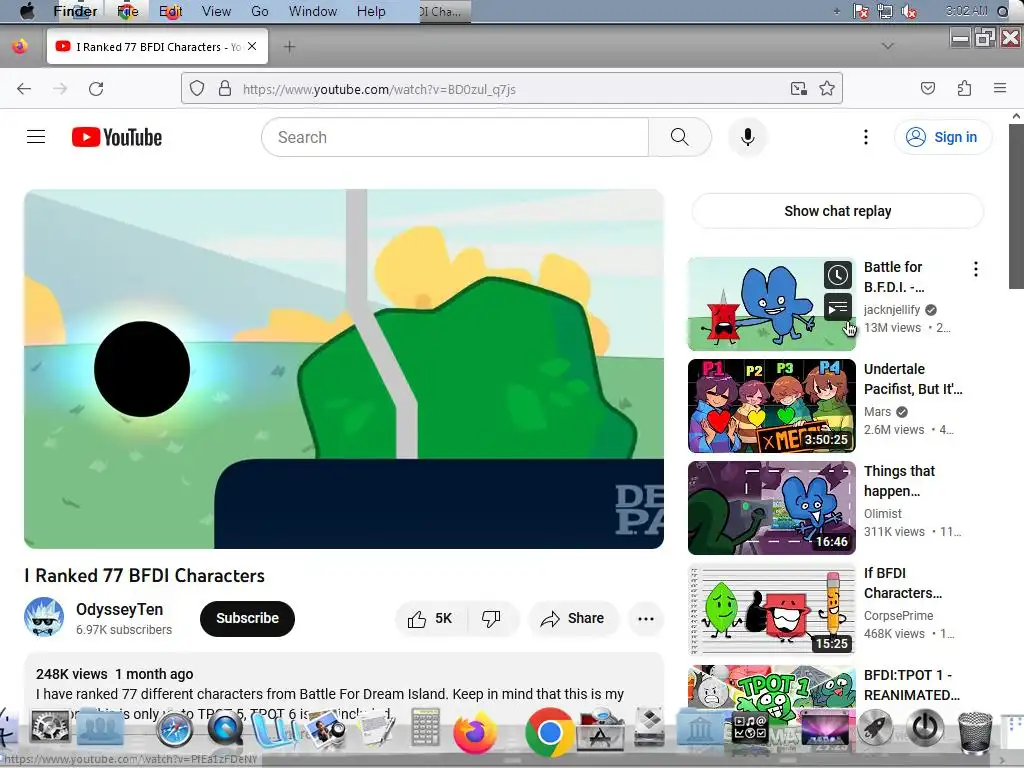Open the YouTube guide hamburger menu
This screenshot has width=1024, height=768.
(x=36, y=137)
